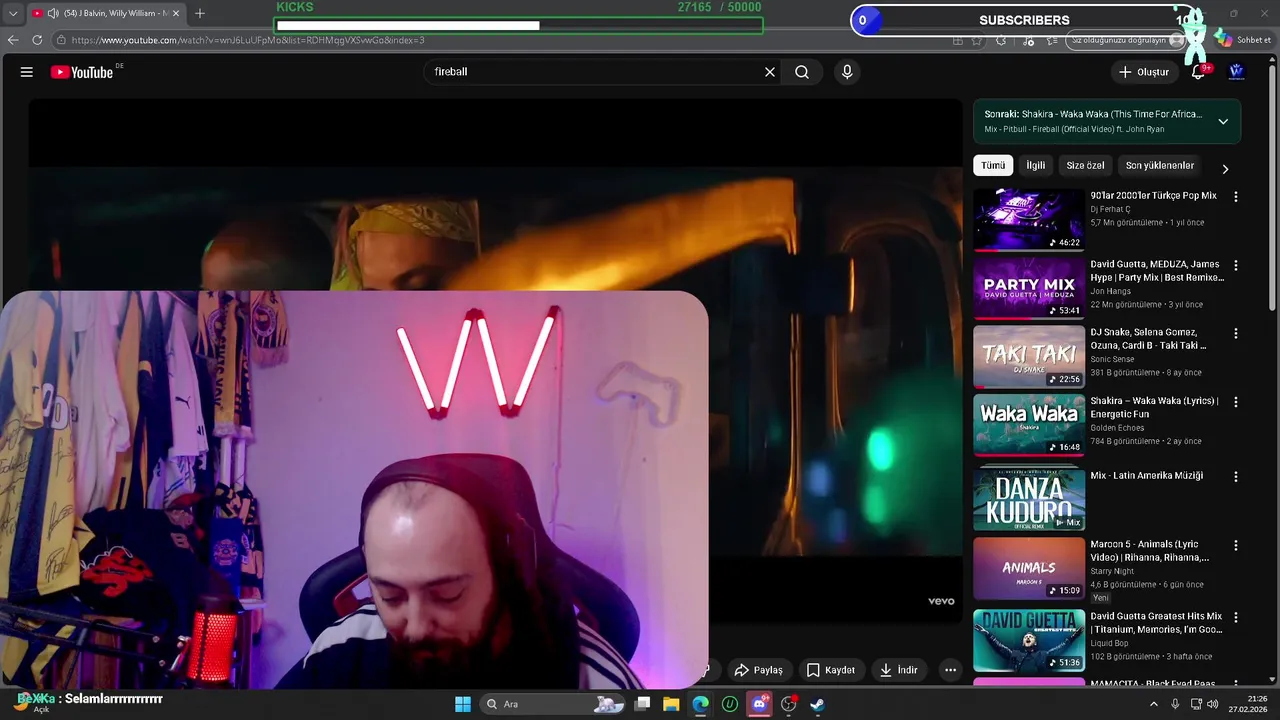The height and width of the screenshot is (720, 1280).
Task: Open the David Guetta Greatest Hits thumbnail
Action: coord(1029,640)
